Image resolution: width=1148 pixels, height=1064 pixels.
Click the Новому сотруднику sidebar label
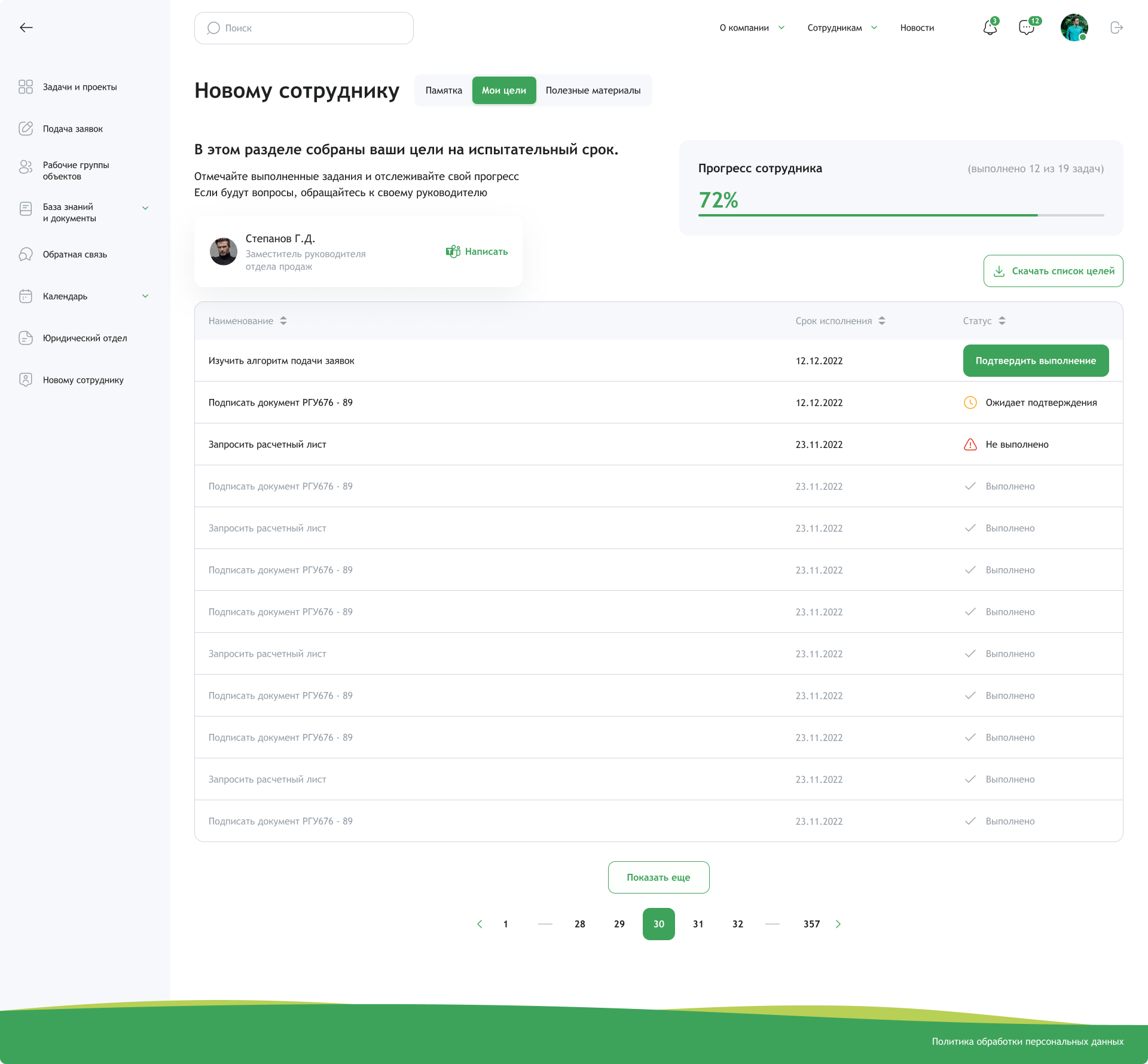(x=83, y=380)
